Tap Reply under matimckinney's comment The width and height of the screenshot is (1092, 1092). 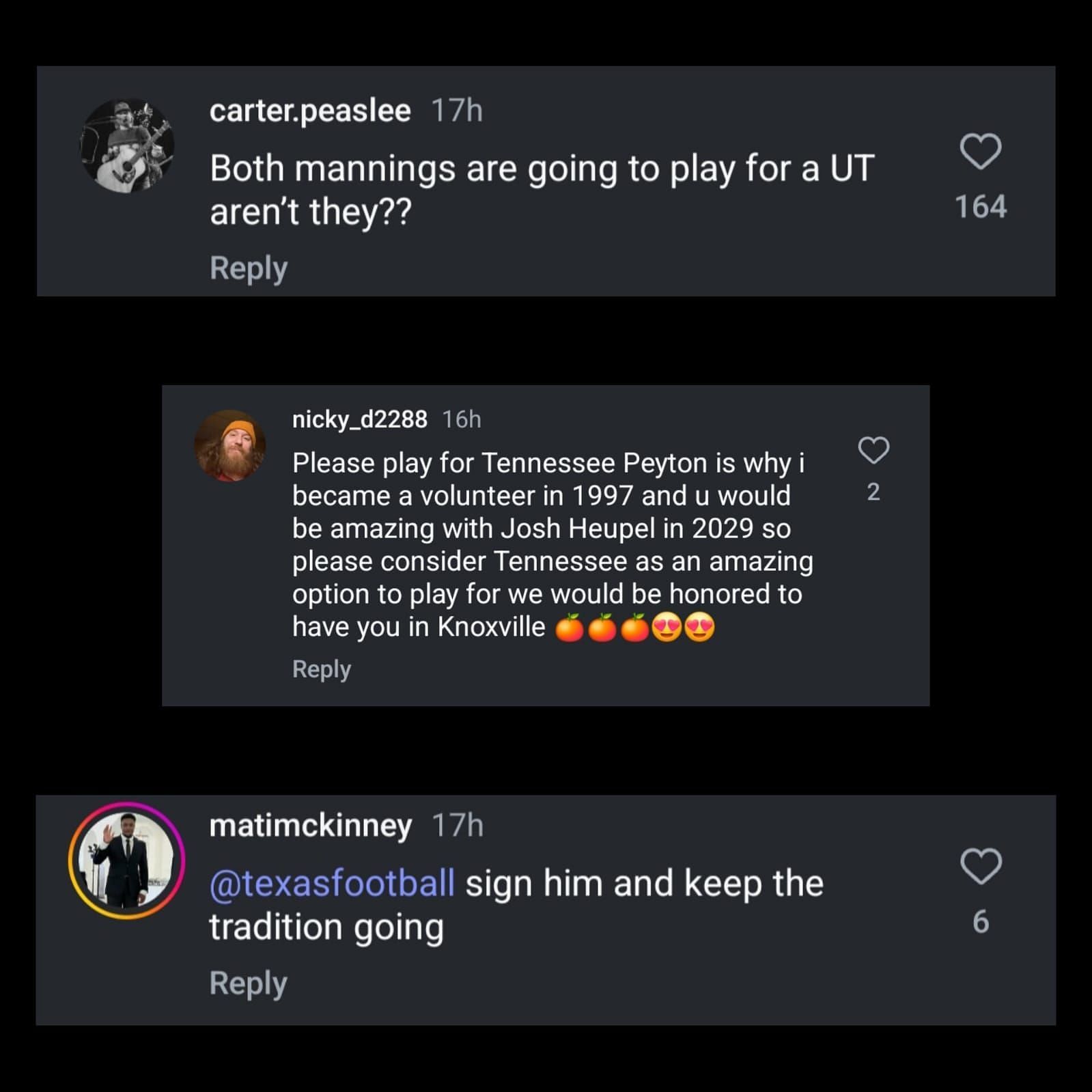[248, 983]
